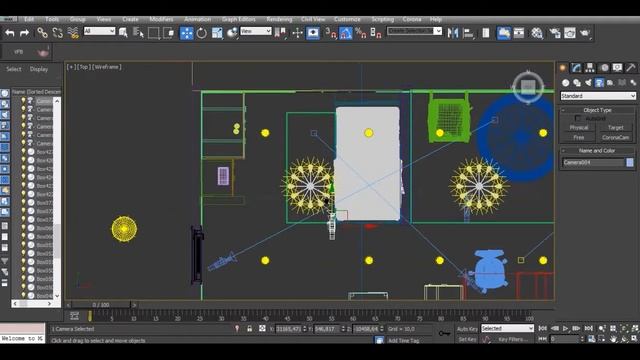Create a Physical camera button
Screen dimensions: 640x360
[579, 128]
